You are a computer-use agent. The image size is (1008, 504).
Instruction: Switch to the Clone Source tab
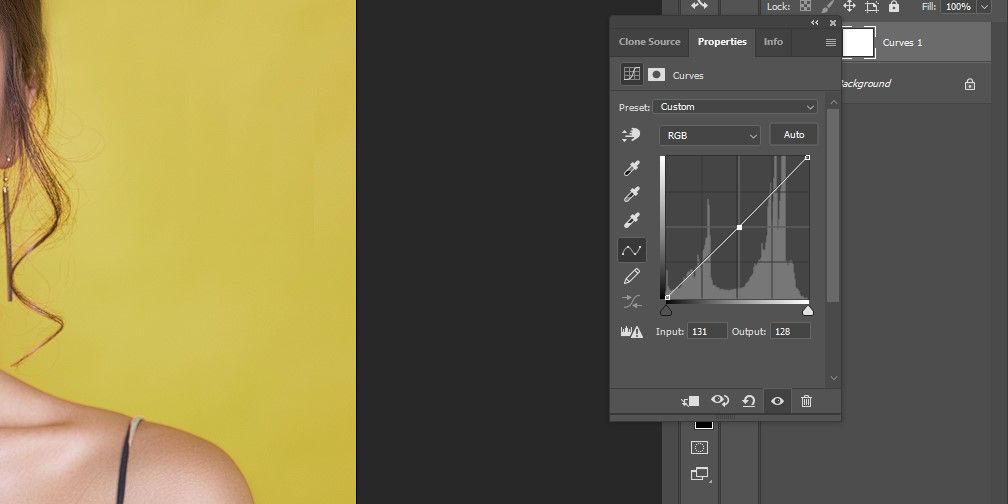pyautogui.click(x=649, y=42)
